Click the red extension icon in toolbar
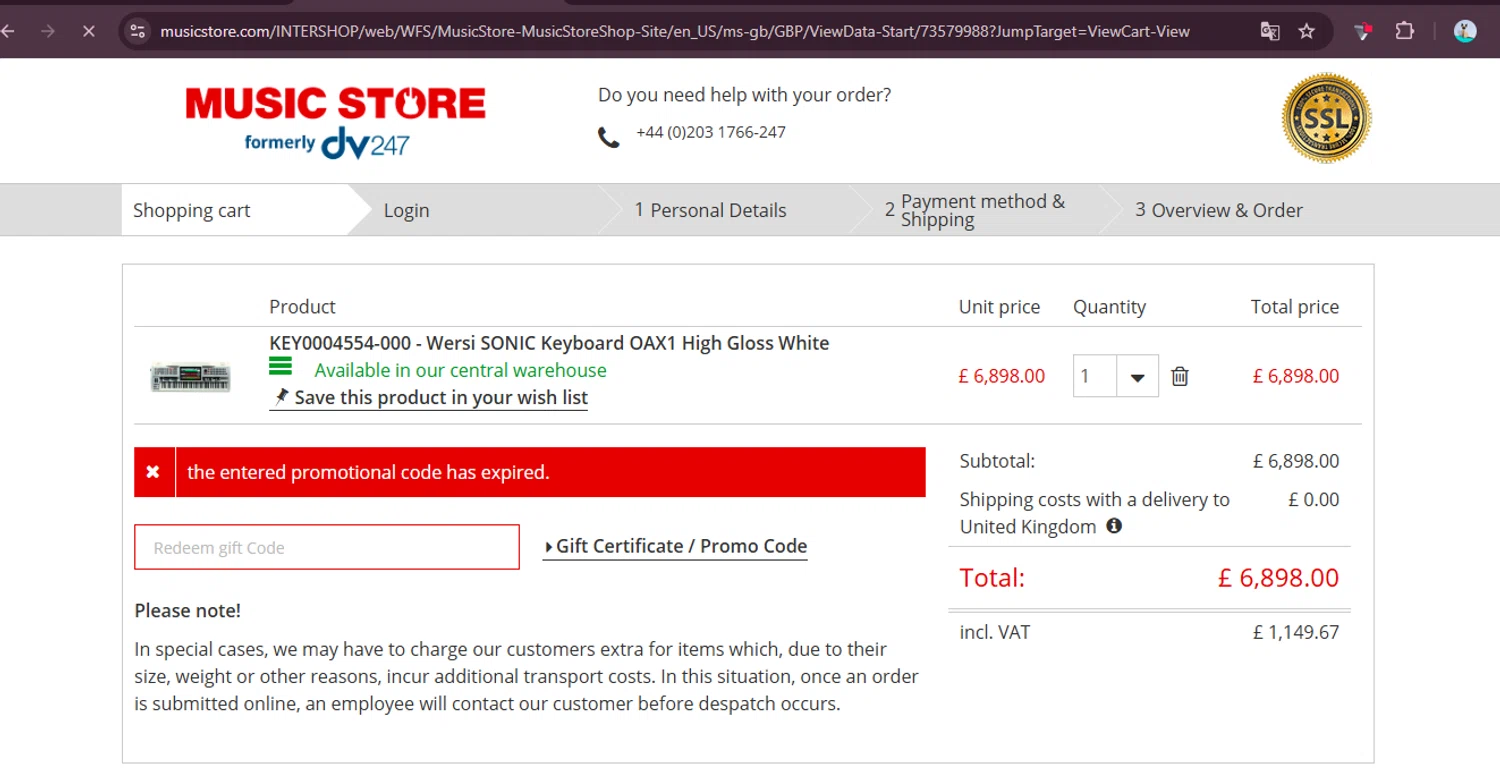The height and width of the screenshot is (770, 1500). (1362, 31)
